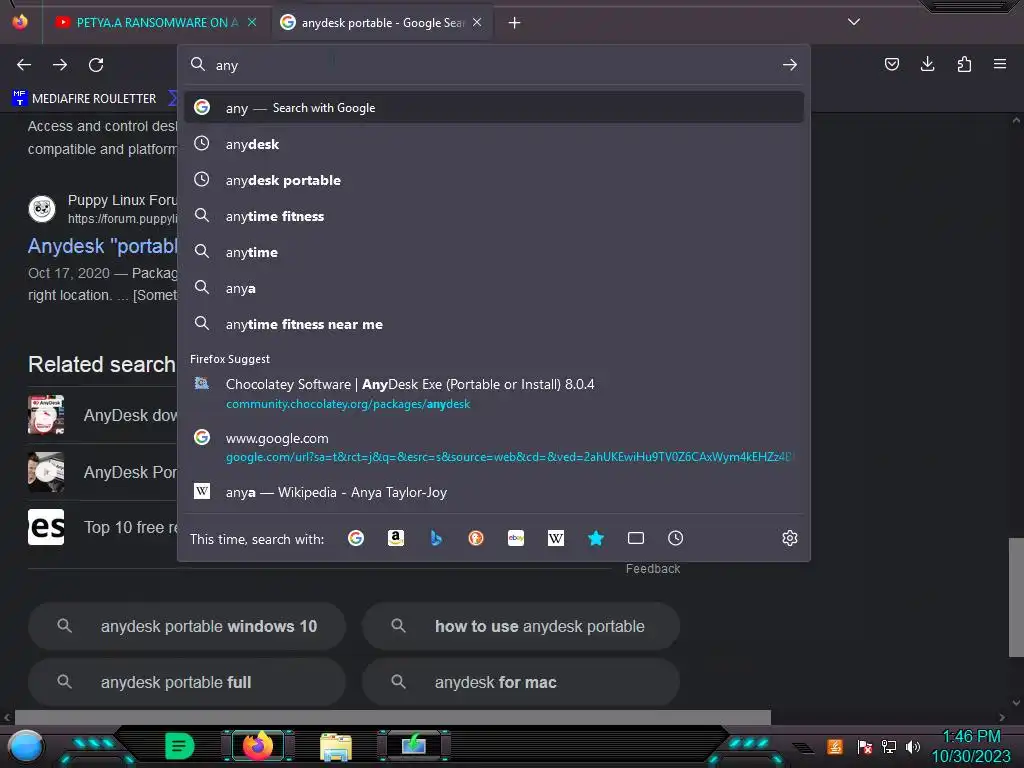Open File Explorer from the taskbar

(x=336, y=746)
